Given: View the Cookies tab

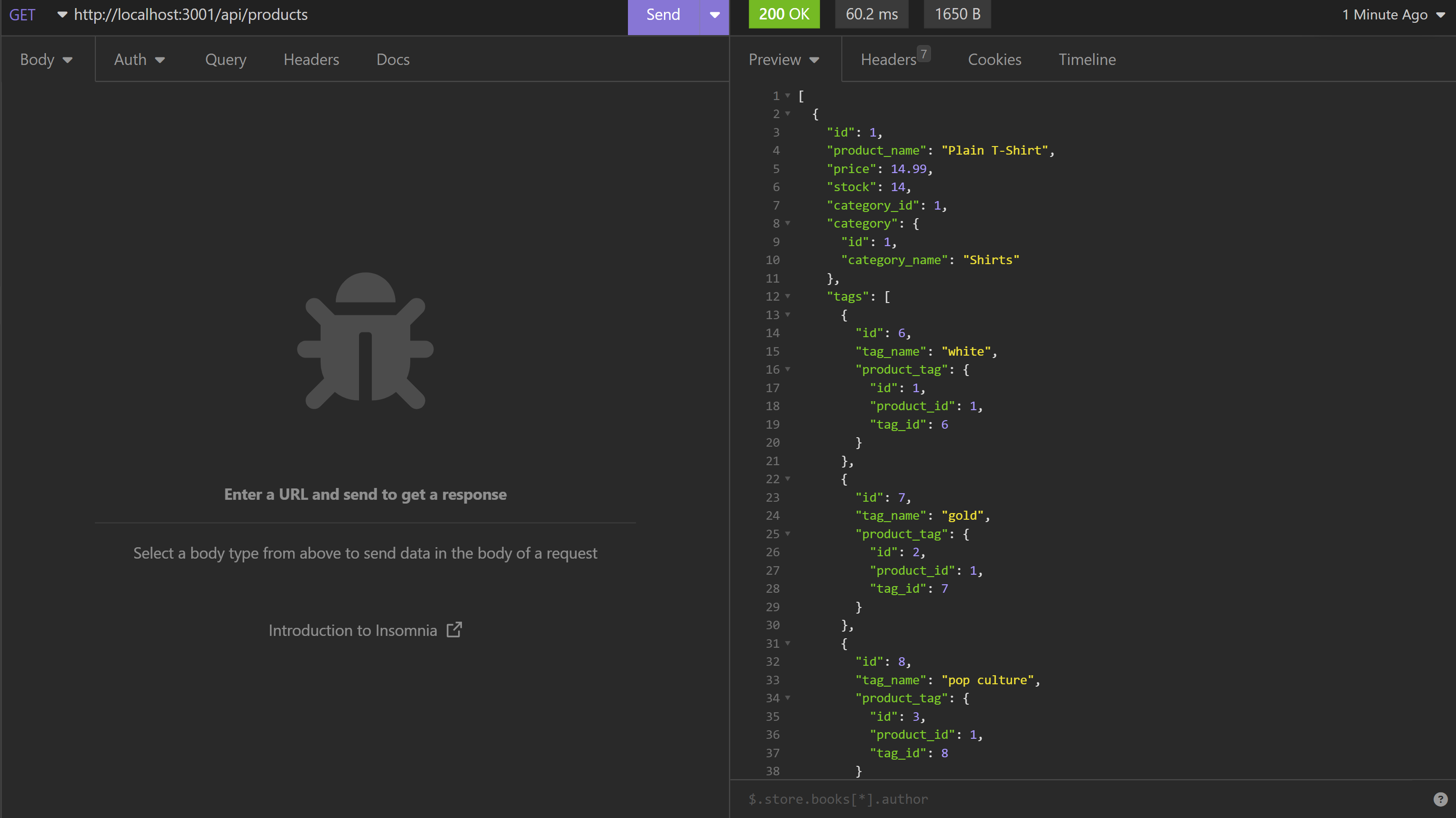Looking at the screenshot, I should [994, 59].
